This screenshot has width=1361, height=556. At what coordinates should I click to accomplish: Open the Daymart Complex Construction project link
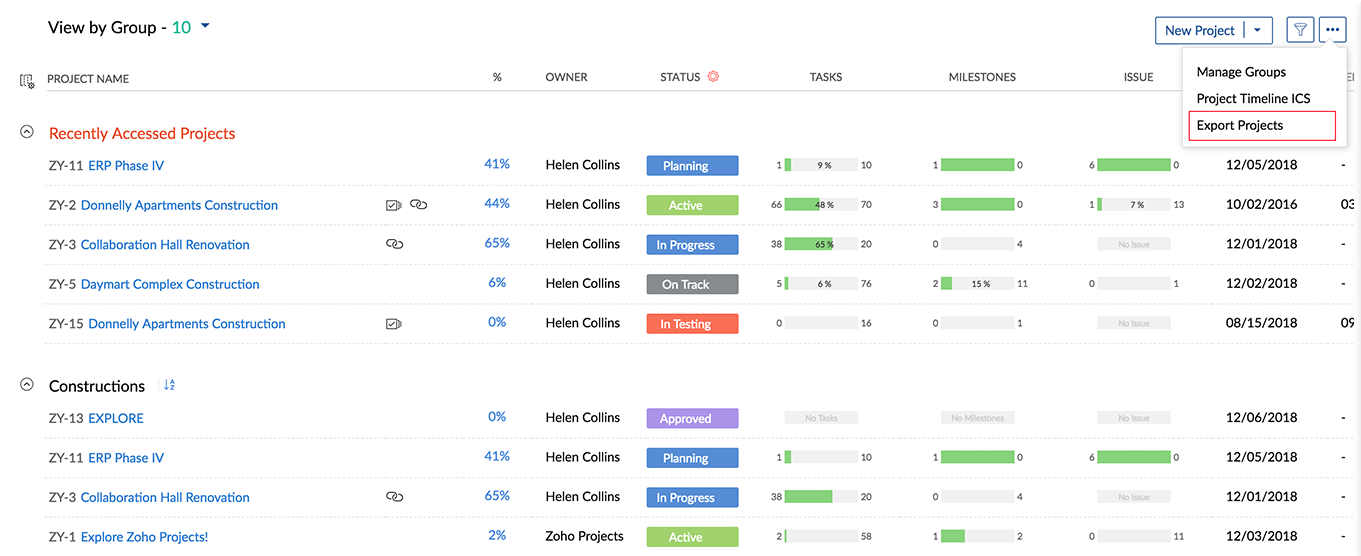pos(170,284)
